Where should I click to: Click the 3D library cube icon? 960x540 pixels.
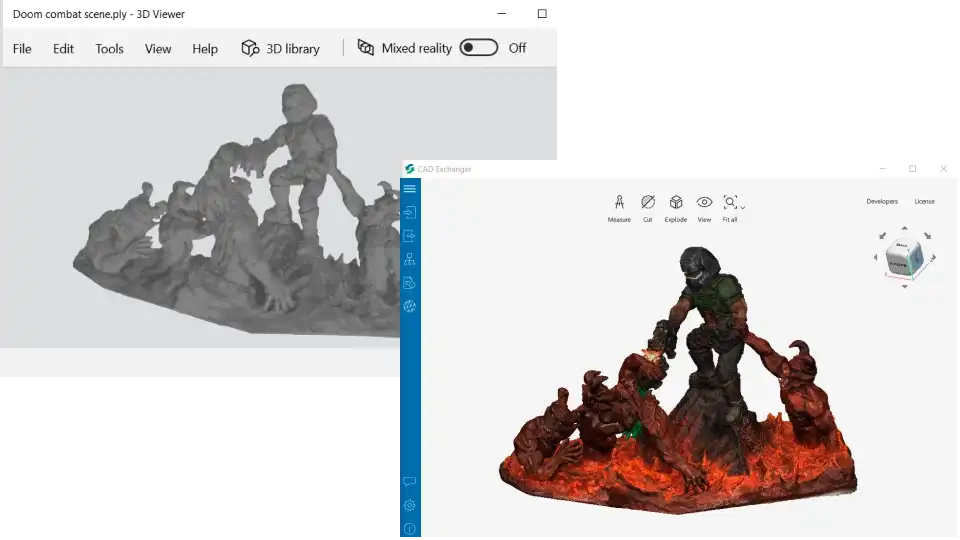[250, 48]
